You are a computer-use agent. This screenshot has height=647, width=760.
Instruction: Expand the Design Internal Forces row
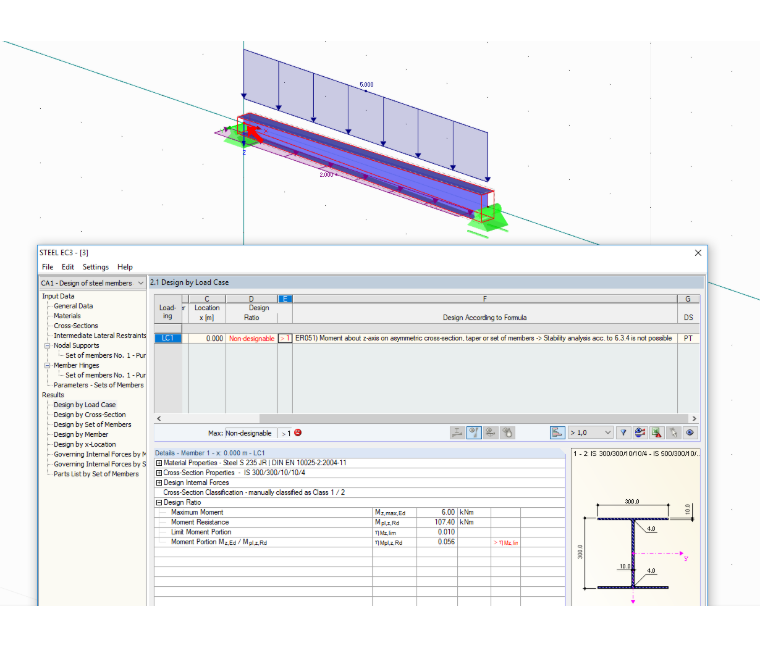tap(158, 483)
